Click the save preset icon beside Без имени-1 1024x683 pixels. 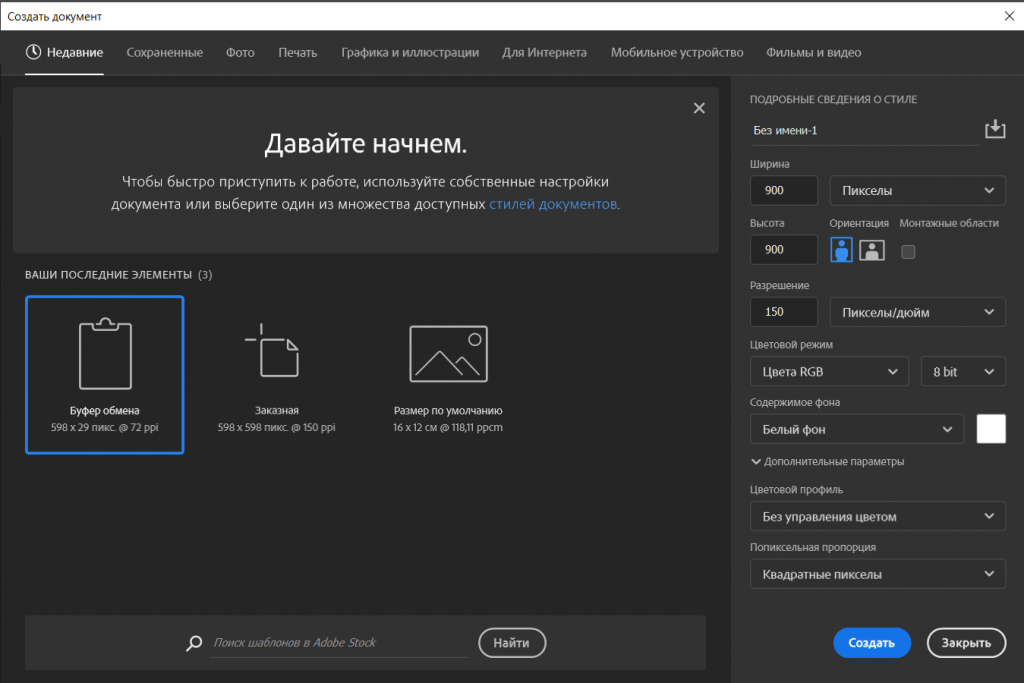click(995, 129)
